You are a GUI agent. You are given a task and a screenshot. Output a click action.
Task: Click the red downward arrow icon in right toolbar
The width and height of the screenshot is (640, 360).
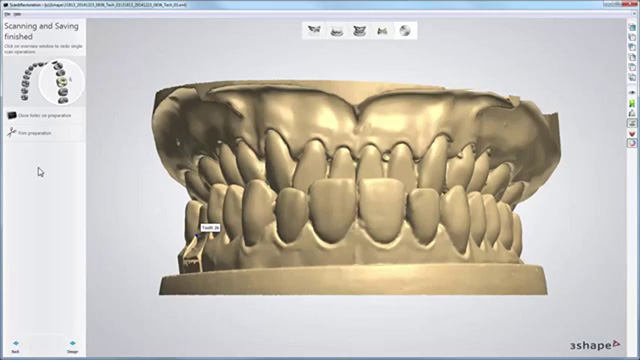click(632, 133)
